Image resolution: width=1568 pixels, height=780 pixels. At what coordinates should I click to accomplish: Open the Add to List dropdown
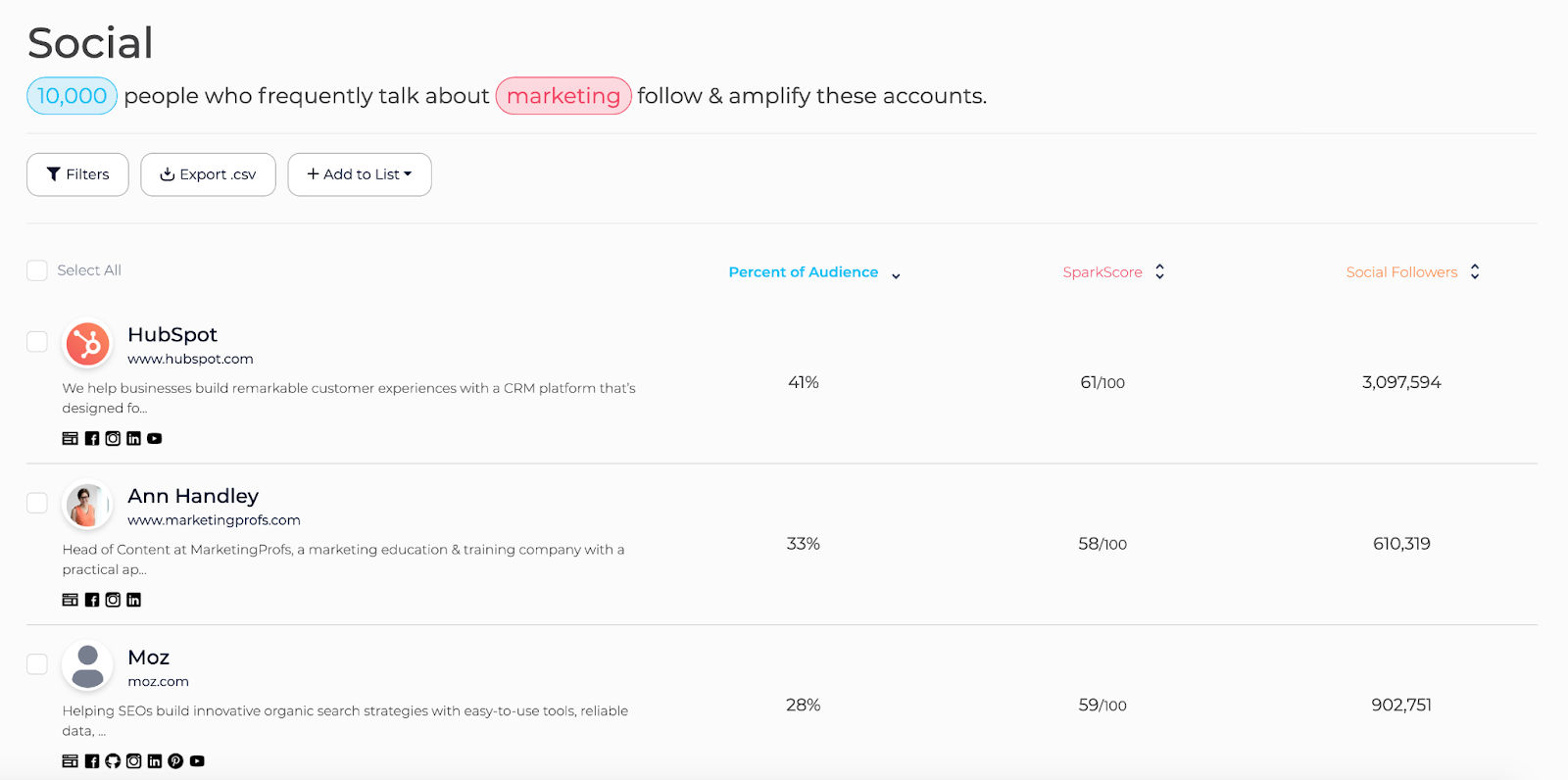(x=360, y=174)
